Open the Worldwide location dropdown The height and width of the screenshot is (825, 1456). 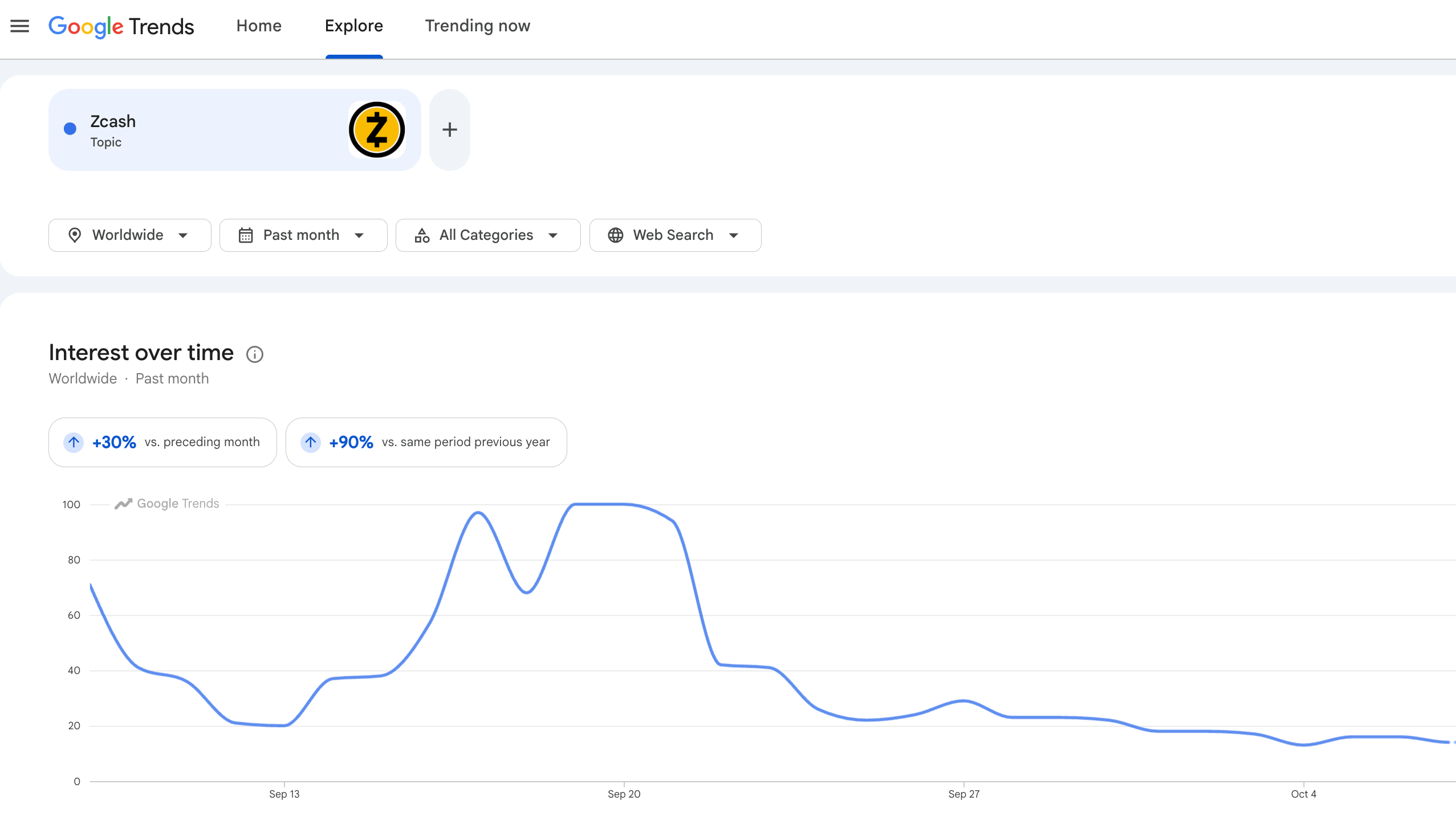coord(130,235)
